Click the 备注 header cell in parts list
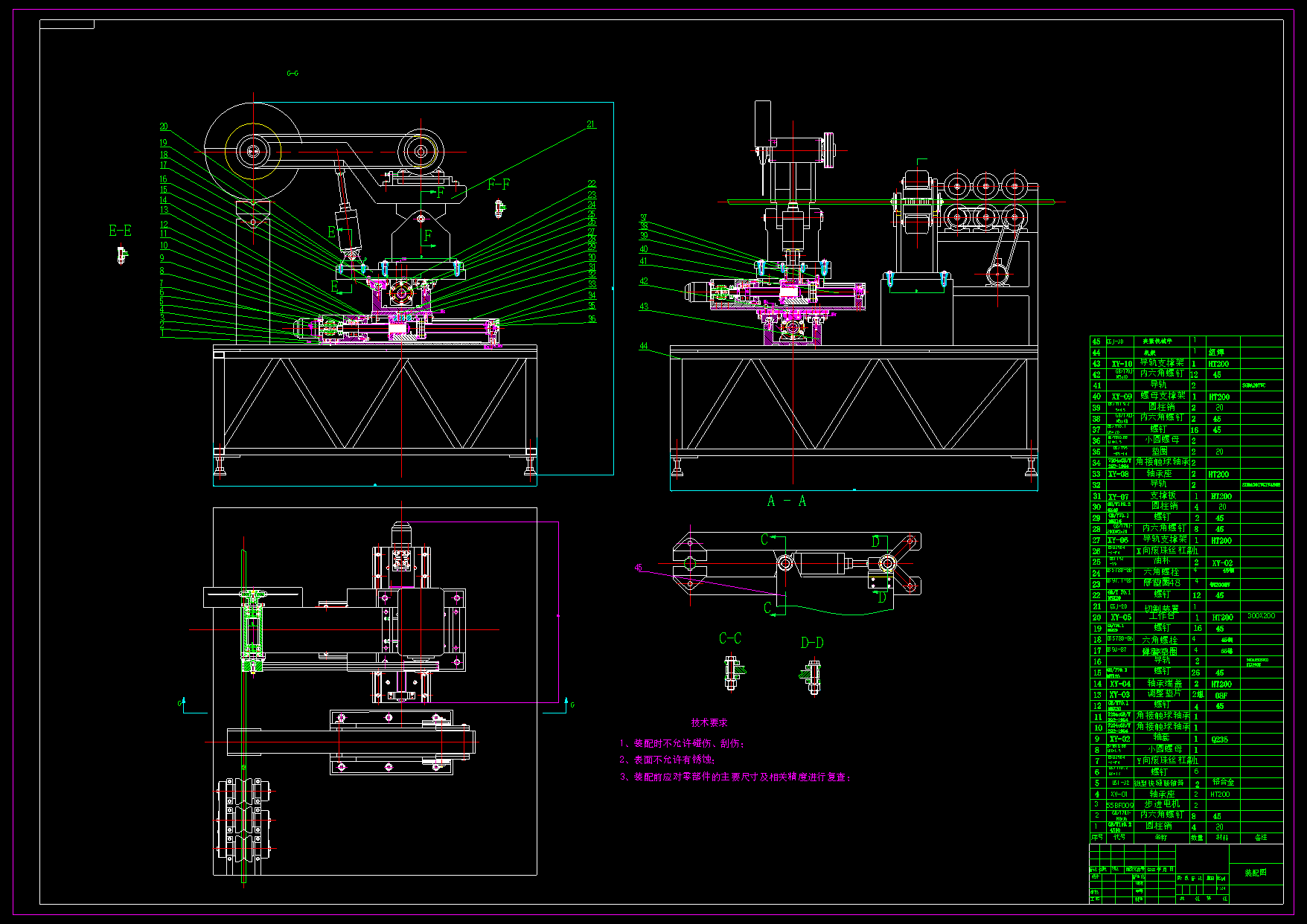Image resolution: width=1307 pixels, height=924 pixels. coord(1261,838)
